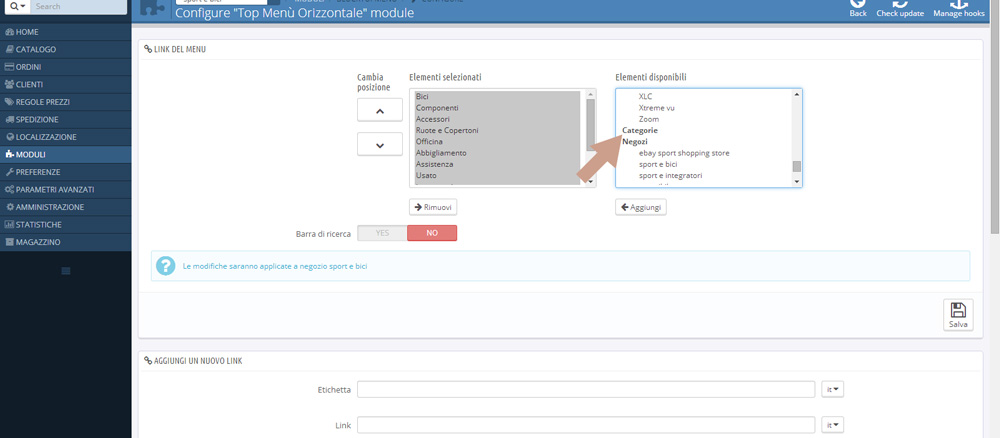Open Etichetta language dropdown 'it'
This screenshot has width=1000, height=438.
832,390
